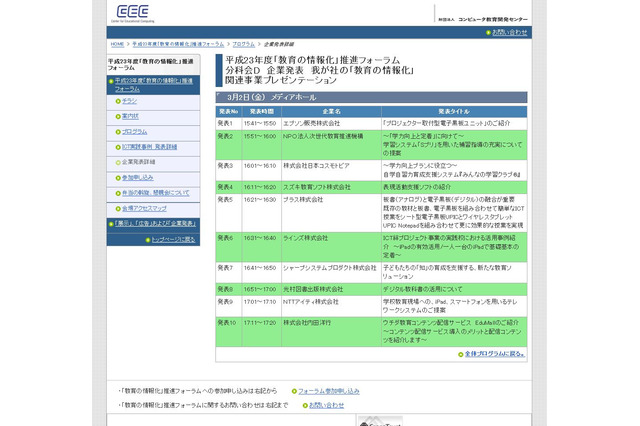The height and width of the screenshot is (426, 640).
Task: Click the 発表時間 column header
Action: click(262, 111)
